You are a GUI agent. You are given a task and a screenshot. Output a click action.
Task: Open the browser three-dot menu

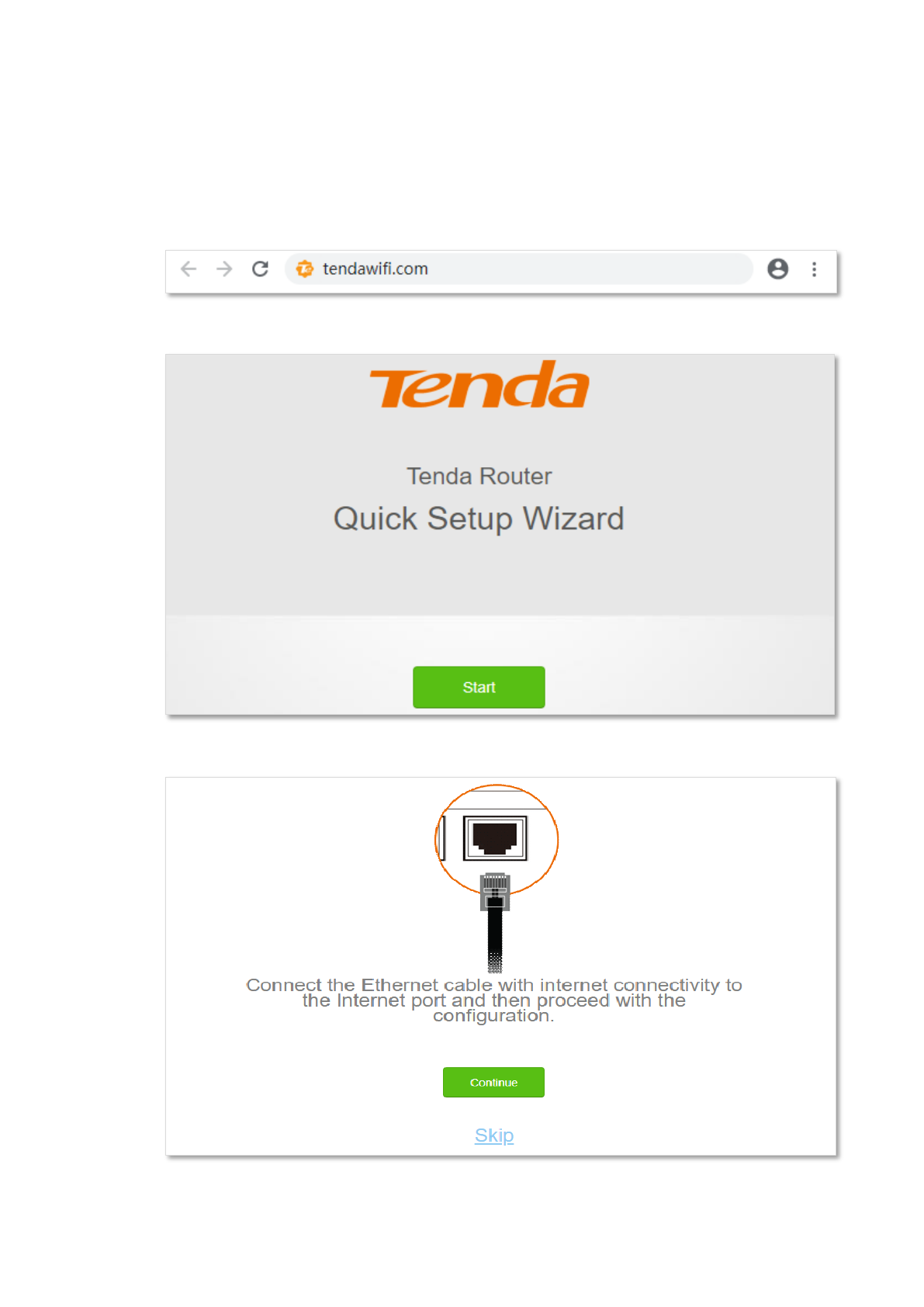pyautogui.click(x=814, y=269)
